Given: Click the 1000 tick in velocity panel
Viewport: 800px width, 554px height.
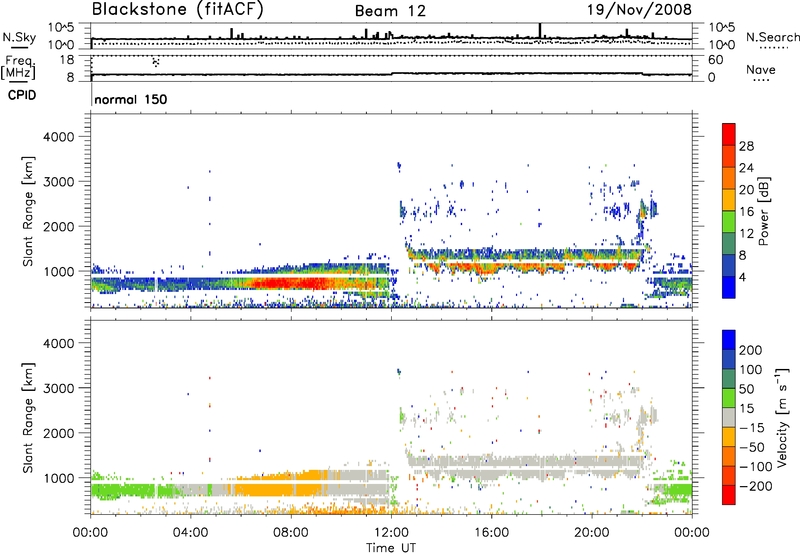Looking at the screenshot, I should 58,478.
